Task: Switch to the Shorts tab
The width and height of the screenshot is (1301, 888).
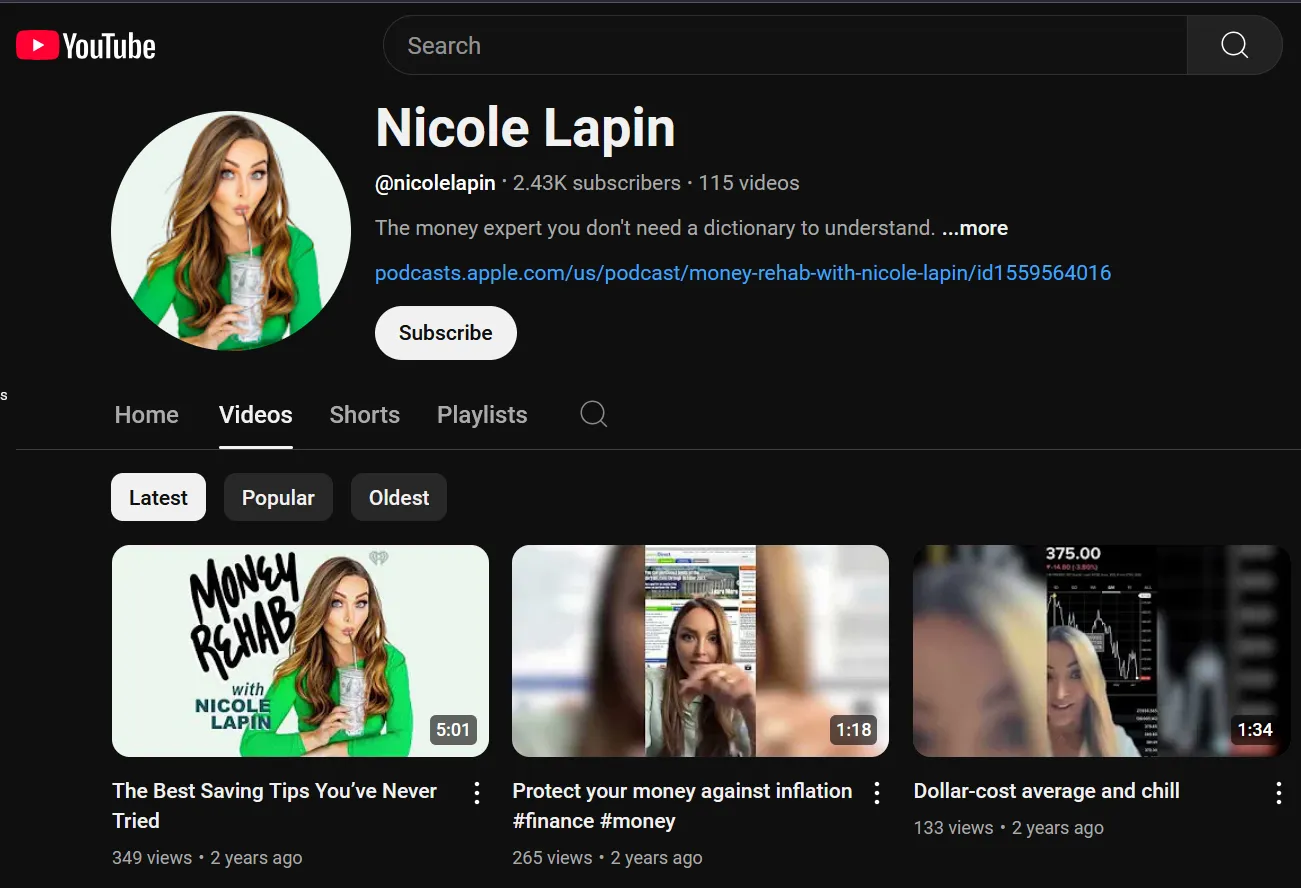Action: (364, 415)
